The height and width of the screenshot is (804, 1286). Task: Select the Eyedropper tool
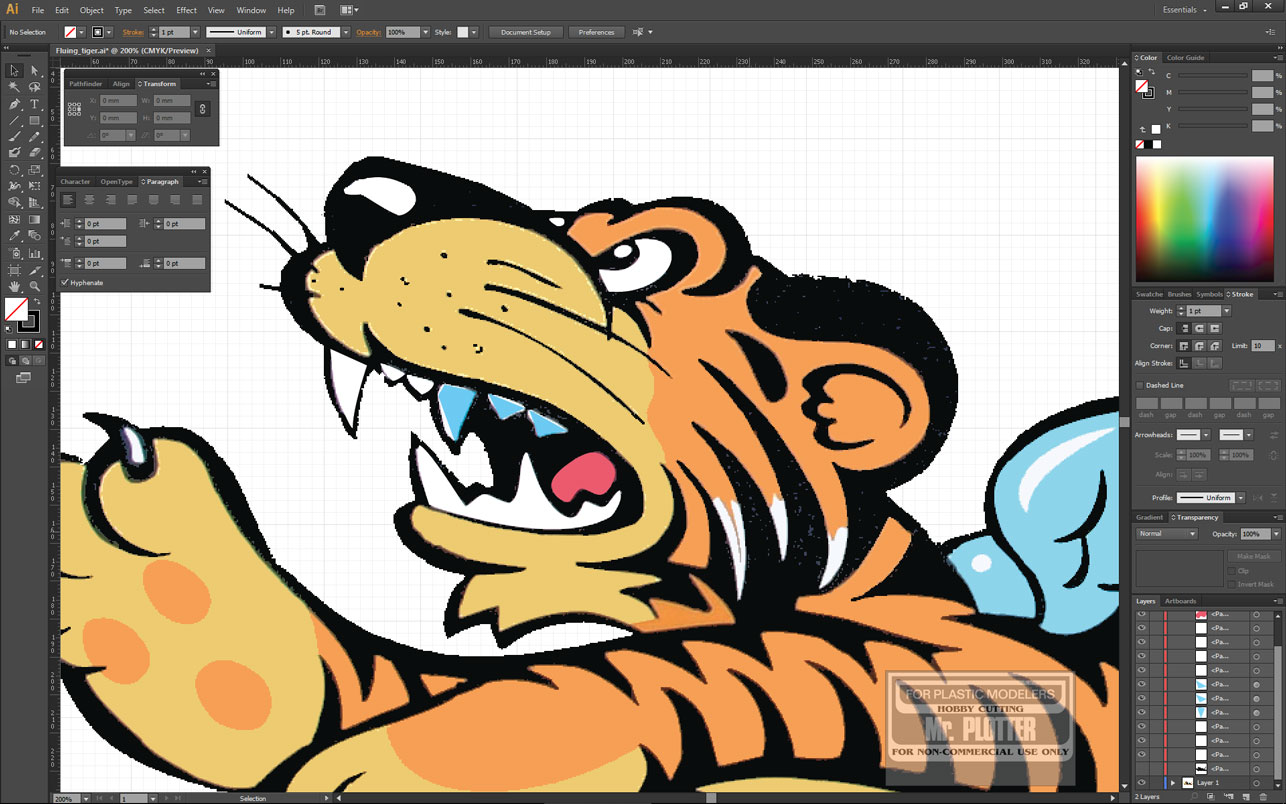14,236
